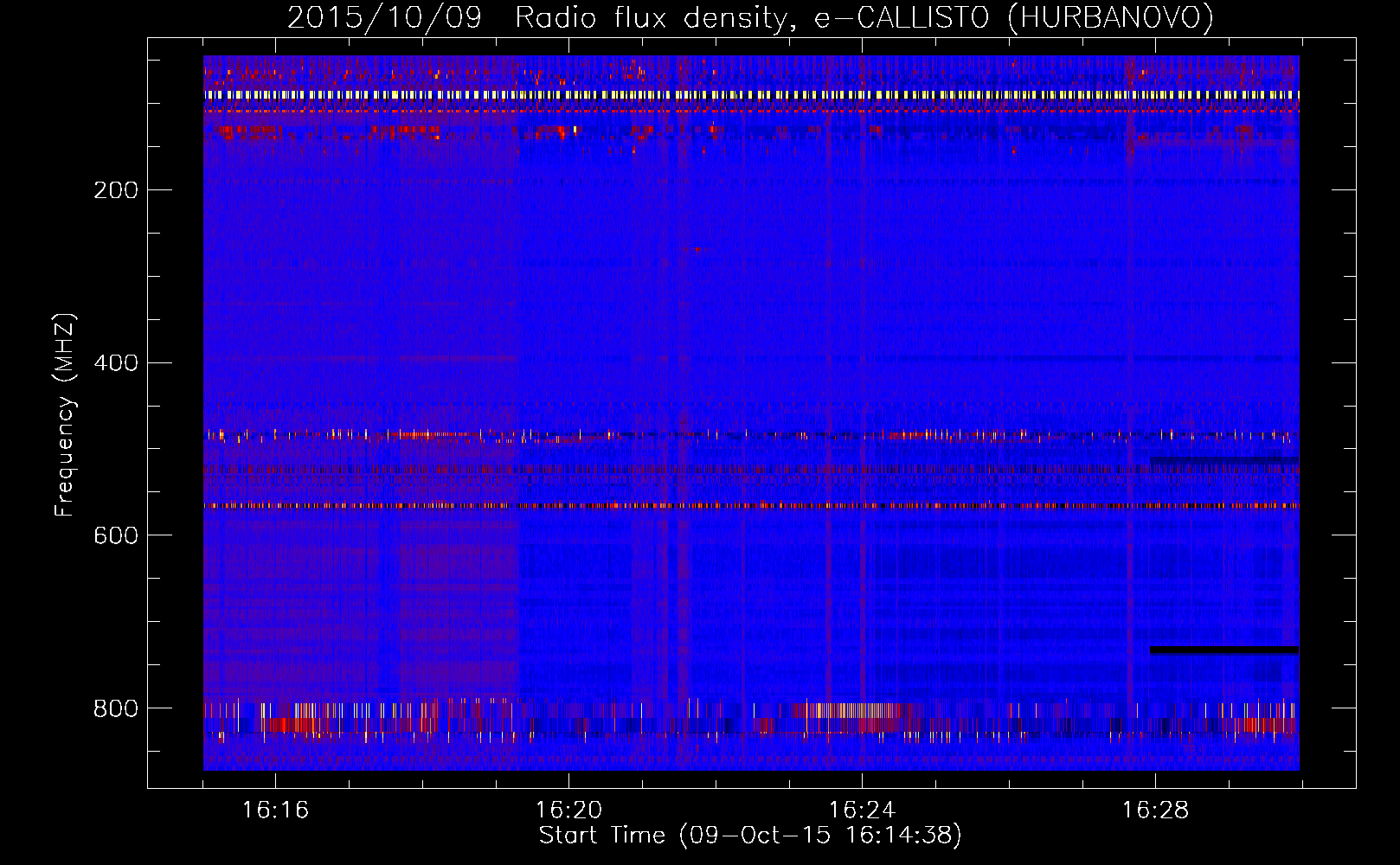This screenshot has height=865, width=1400.
Task: Click the 800 frequency tick label
Action: click(x=116, y=709)
